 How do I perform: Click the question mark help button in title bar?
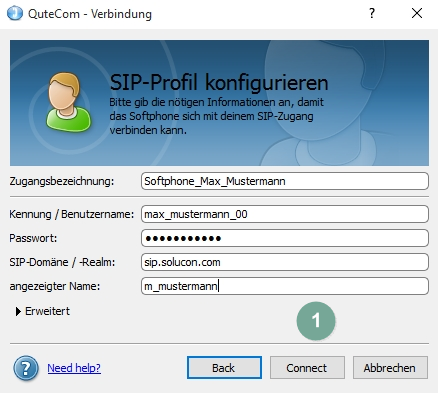point(372,13)
